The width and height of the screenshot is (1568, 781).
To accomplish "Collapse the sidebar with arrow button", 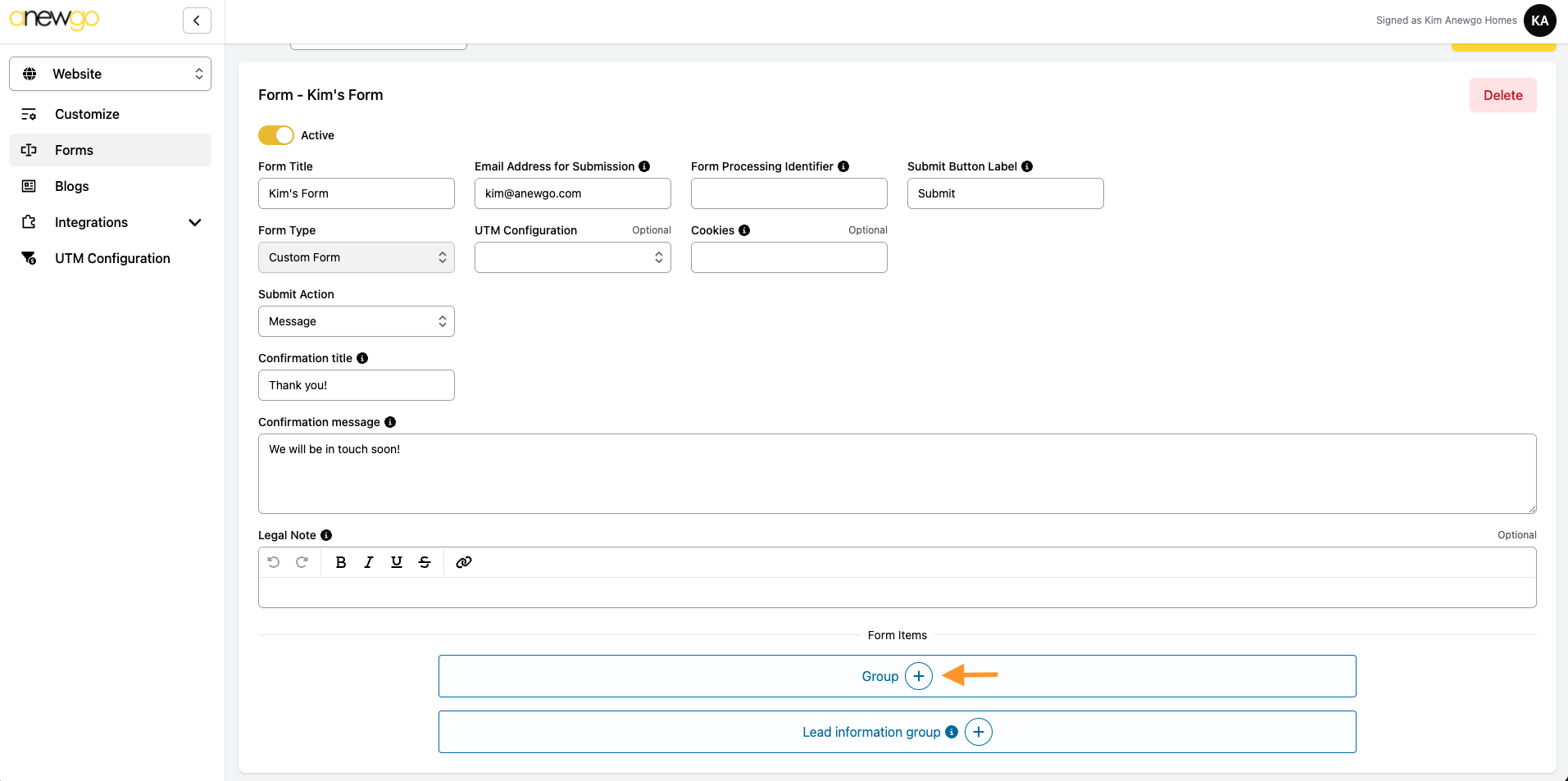I will [197, 20].
